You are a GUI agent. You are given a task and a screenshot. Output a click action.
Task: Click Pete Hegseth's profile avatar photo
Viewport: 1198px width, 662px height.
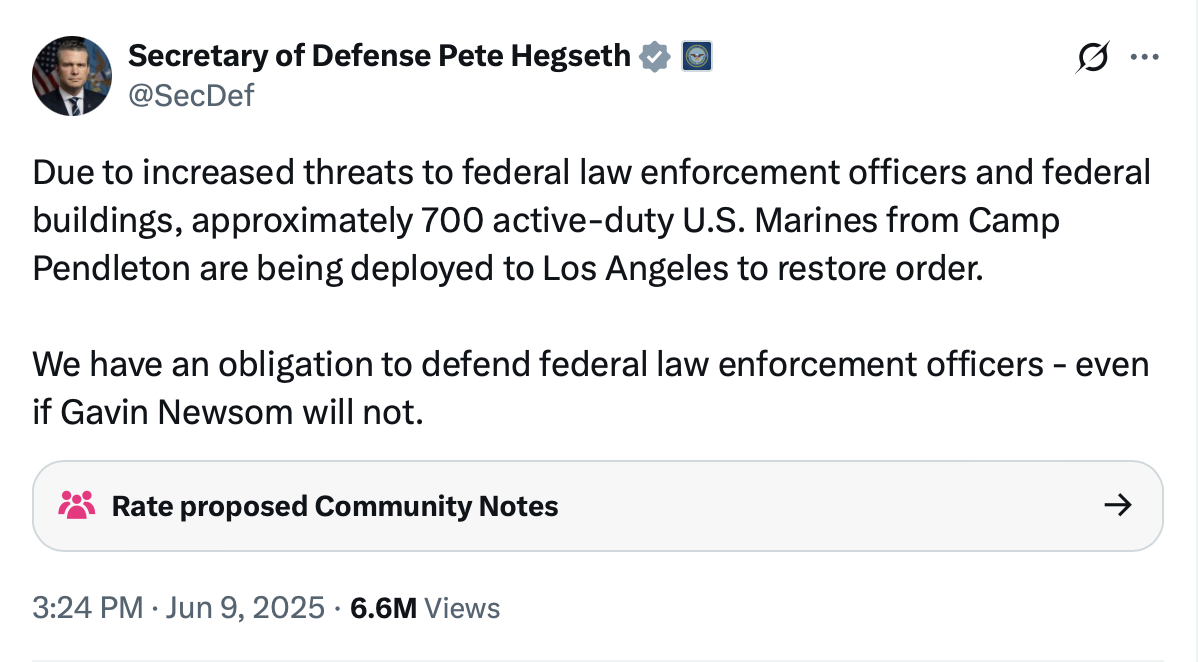(x=72, y=77)
